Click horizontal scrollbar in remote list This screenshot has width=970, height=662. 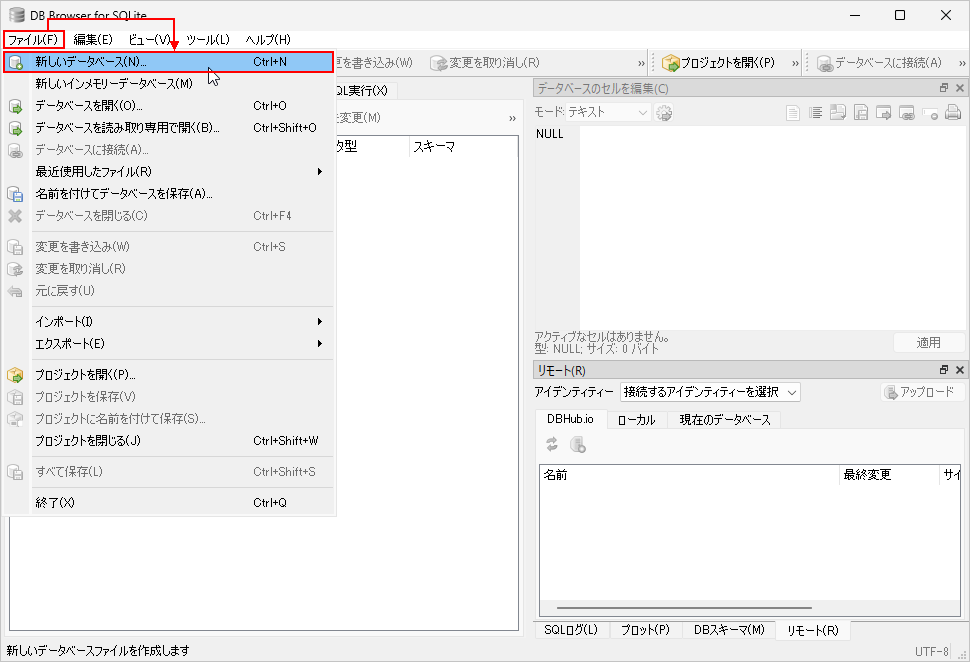pyautogui.click(x=684, y=608)
